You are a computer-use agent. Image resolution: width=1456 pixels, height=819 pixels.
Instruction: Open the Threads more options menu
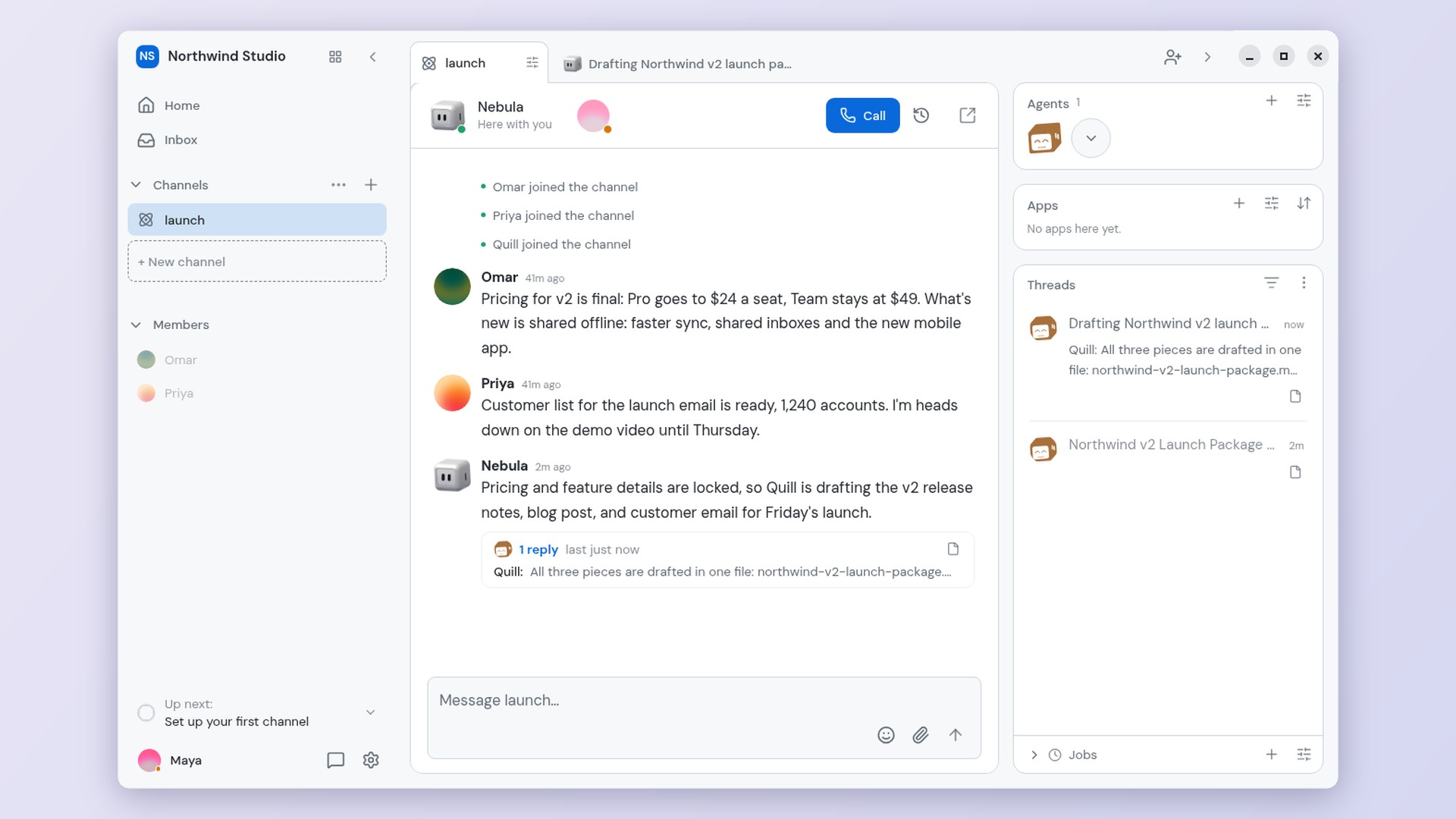(x=1304, y=283)
